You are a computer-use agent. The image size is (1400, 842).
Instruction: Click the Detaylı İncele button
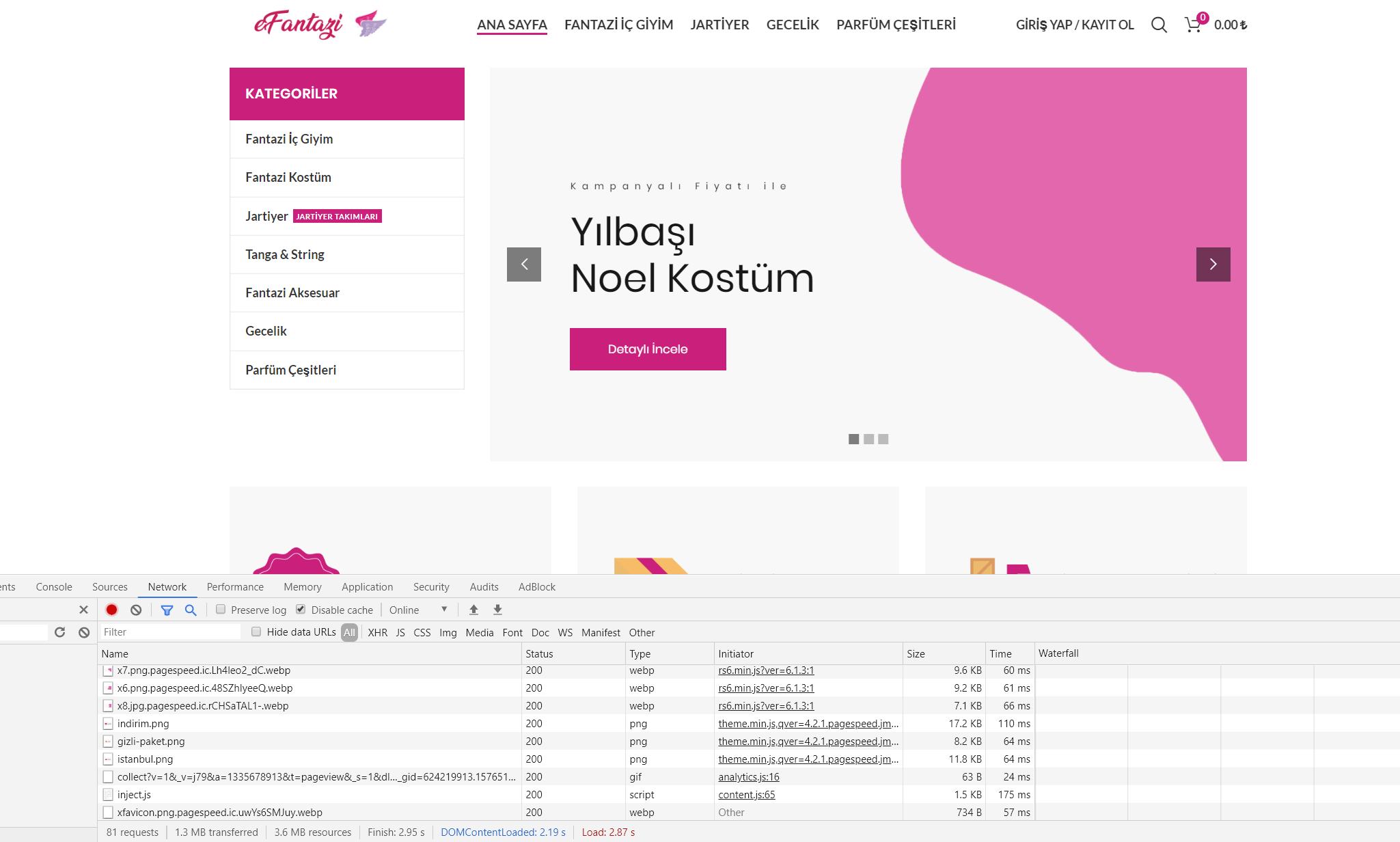pos(648,349)
